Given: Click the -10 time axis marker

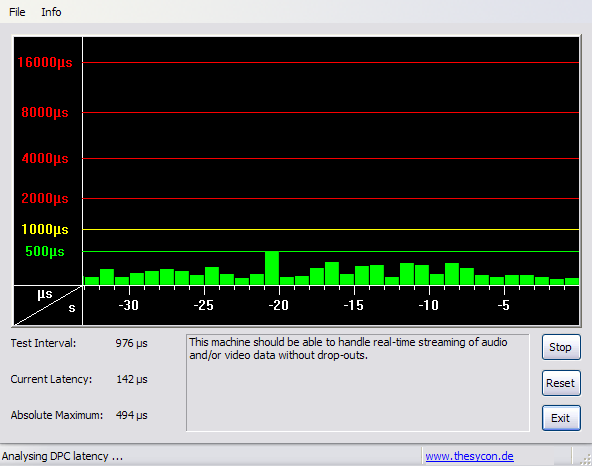Looking at the screenshot, I should [x=429, y=305].
